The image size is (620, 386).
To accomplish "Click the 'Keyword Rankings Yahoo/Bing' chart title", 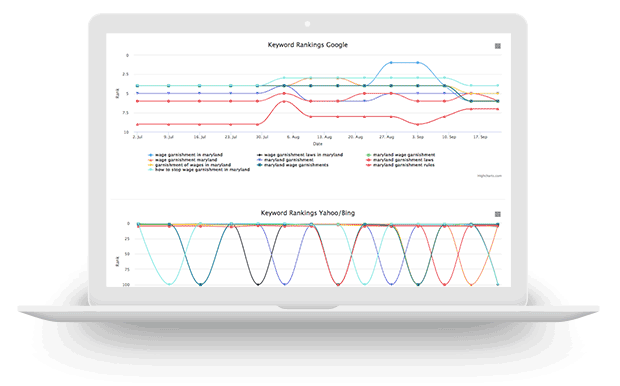I will point(308,213).
